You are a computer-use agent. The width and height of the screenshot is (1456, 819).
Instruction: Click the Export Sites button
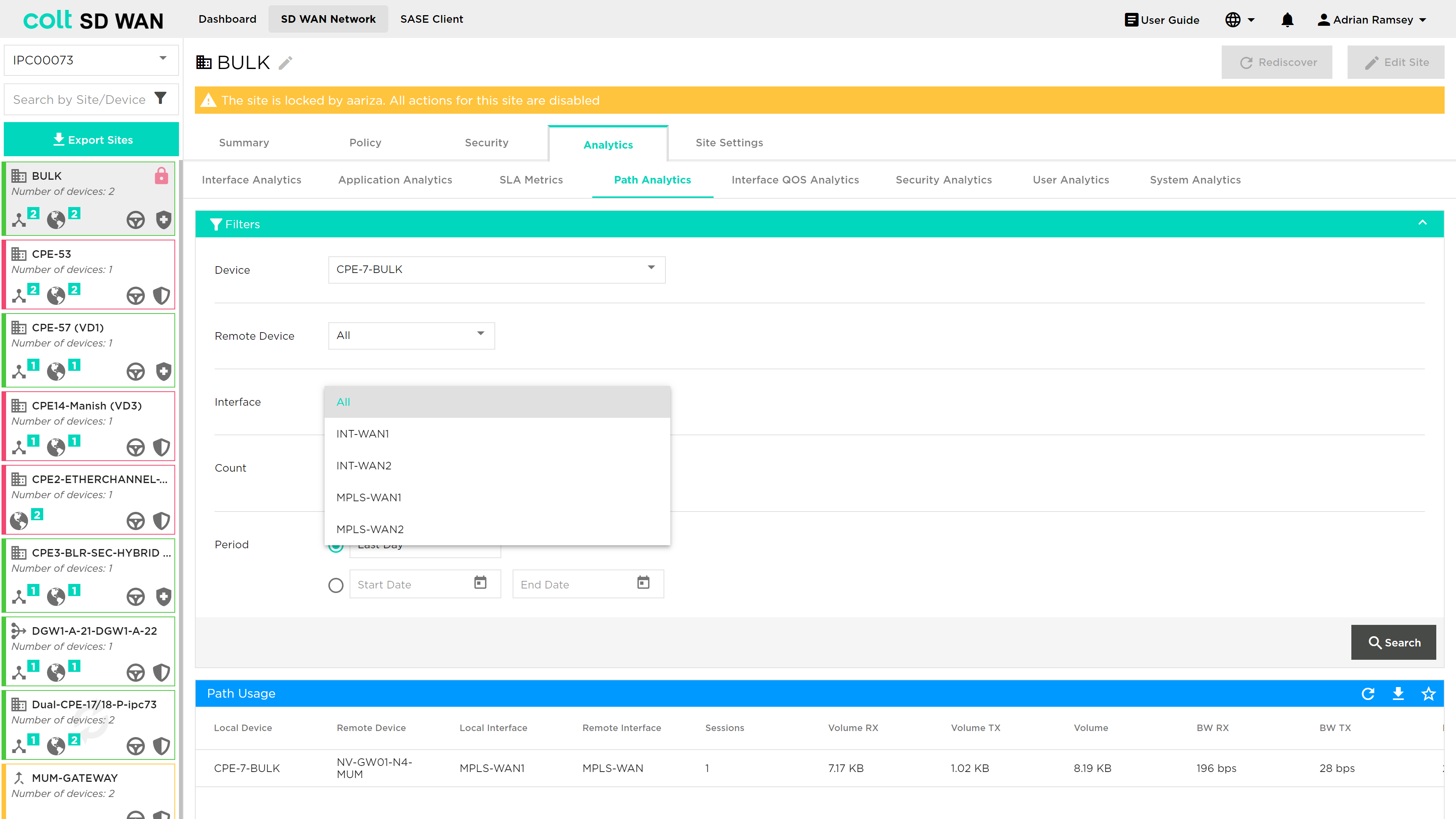(91, 139)
